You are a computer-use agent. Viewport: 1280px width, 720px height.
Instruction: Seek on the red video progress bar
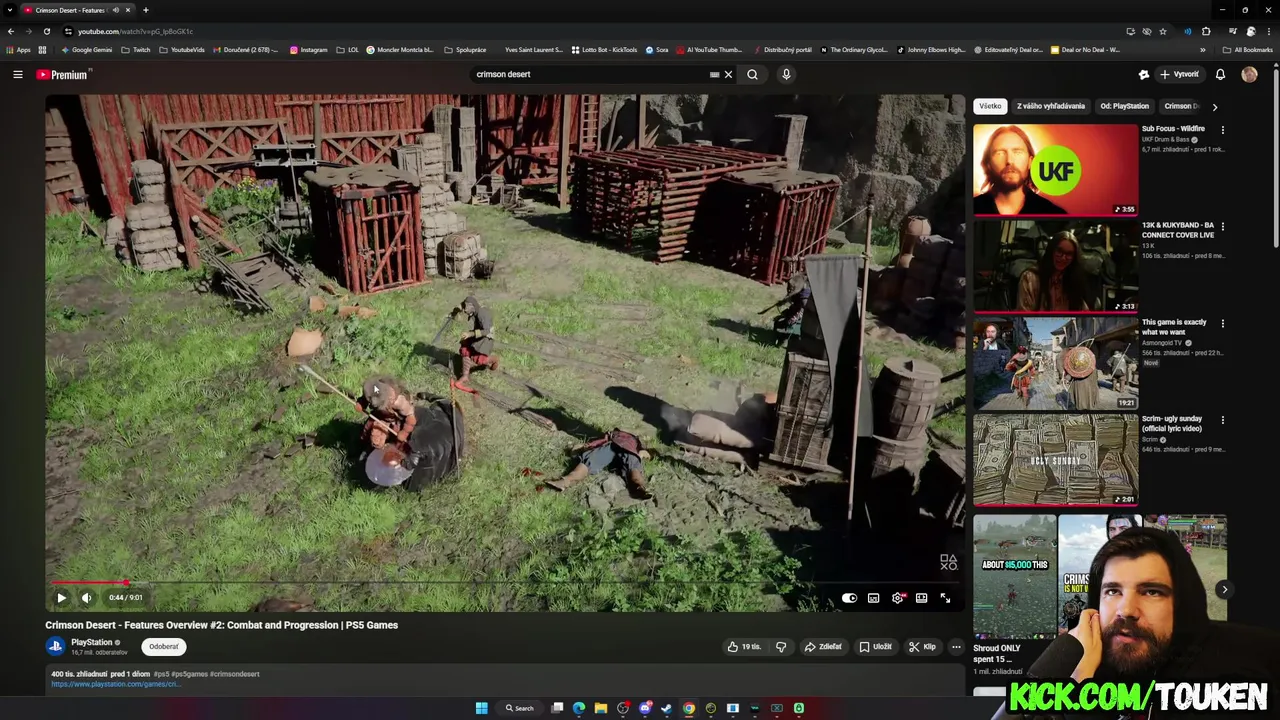click(505, 582)
